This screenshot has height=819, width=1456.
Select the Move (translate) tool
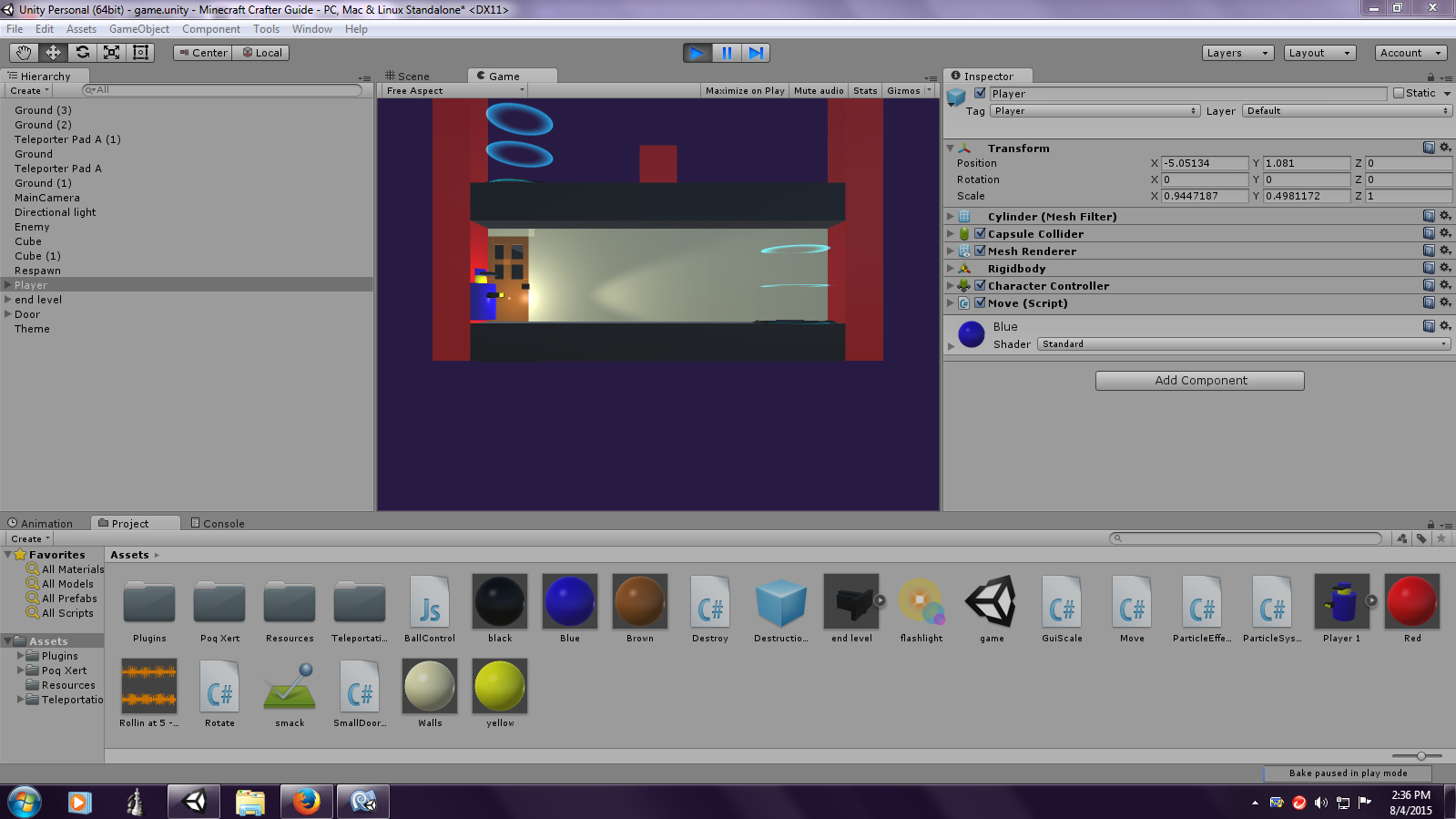(x=53, y=53)
